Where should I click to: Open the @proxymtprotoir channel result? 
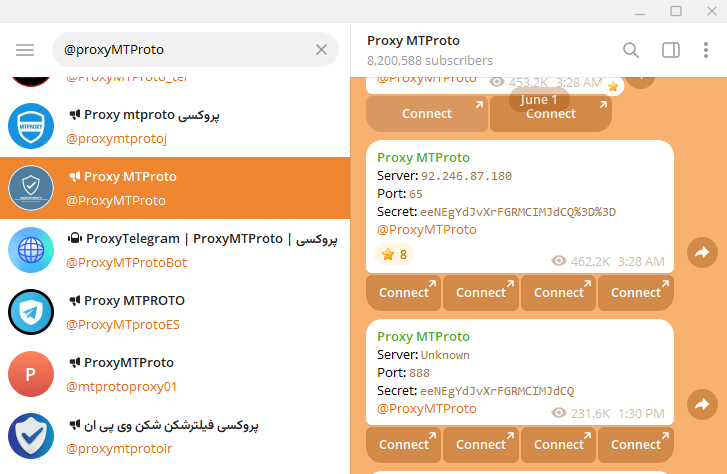pos(175,436)
